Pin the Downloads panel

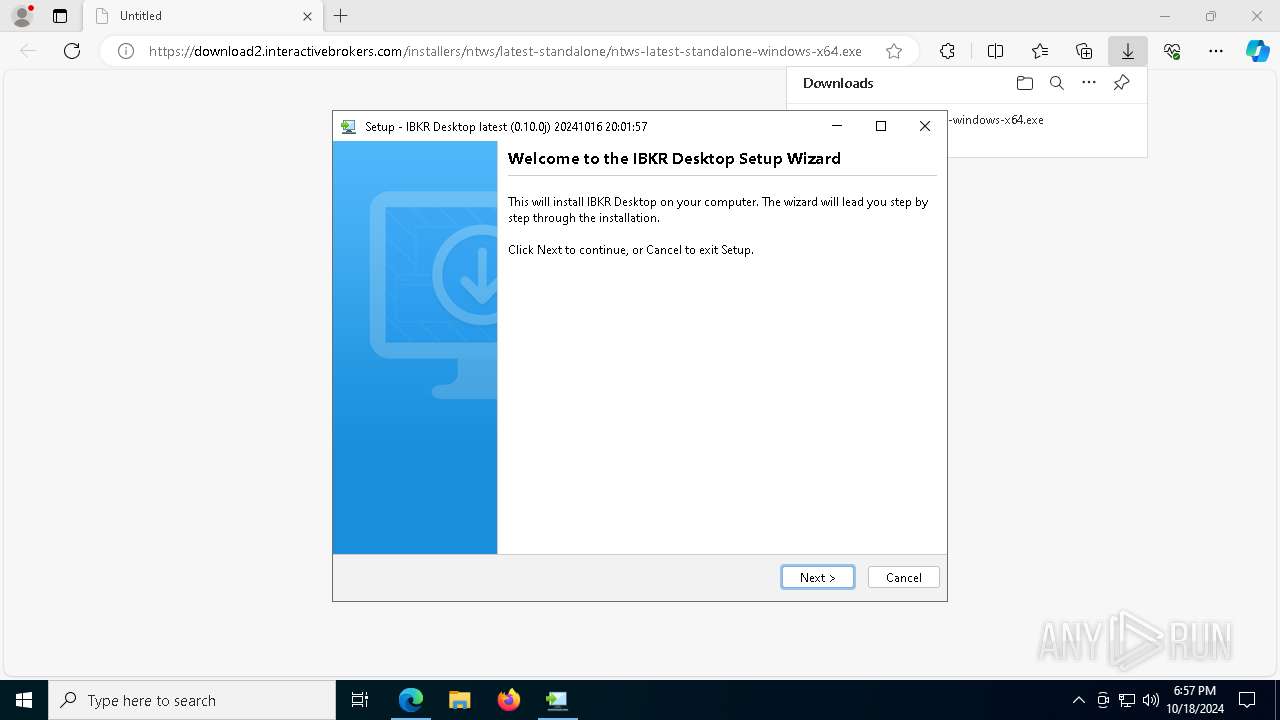[1121, 83]
